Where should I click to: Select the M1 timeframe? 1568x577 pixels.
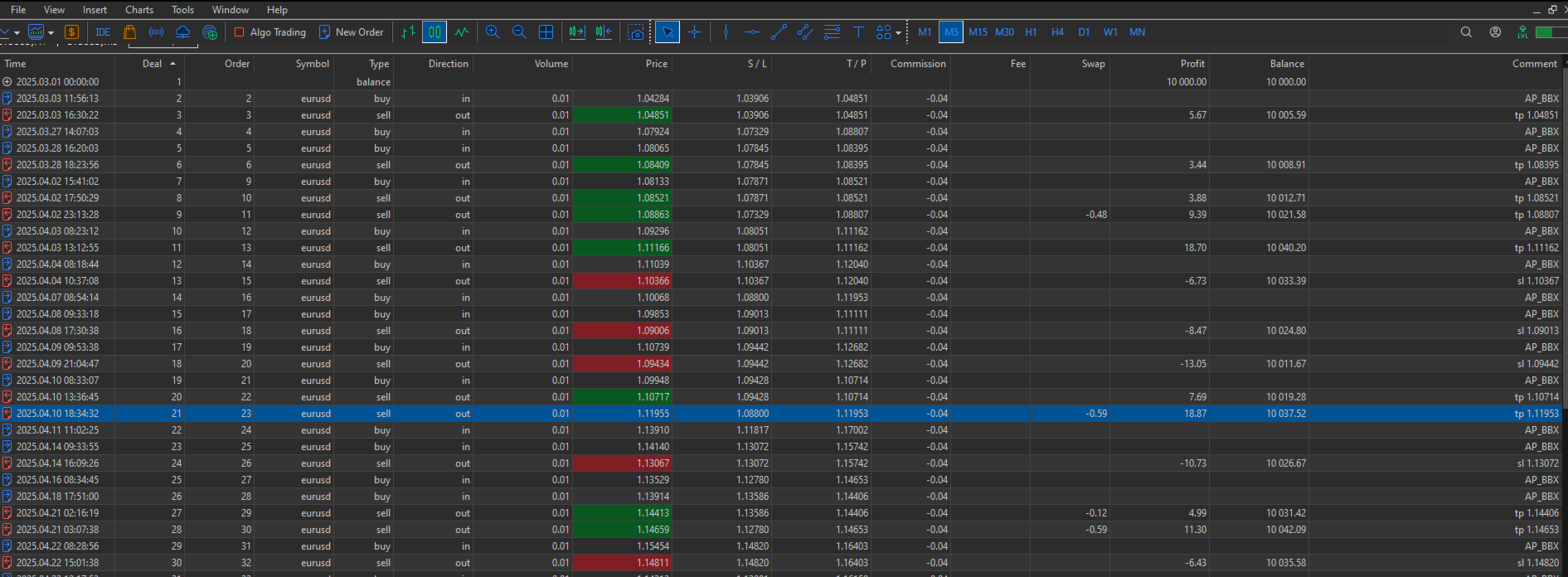(925, 32)
